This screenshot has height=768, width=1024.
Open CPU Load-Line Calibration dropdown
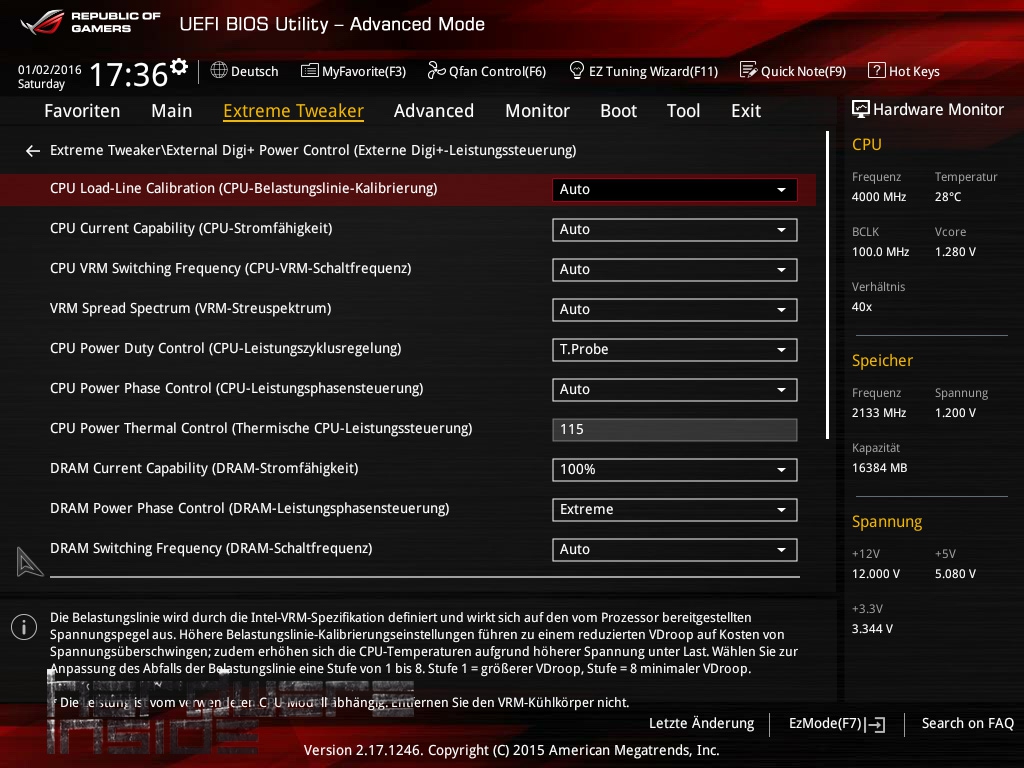click(675, 189)
